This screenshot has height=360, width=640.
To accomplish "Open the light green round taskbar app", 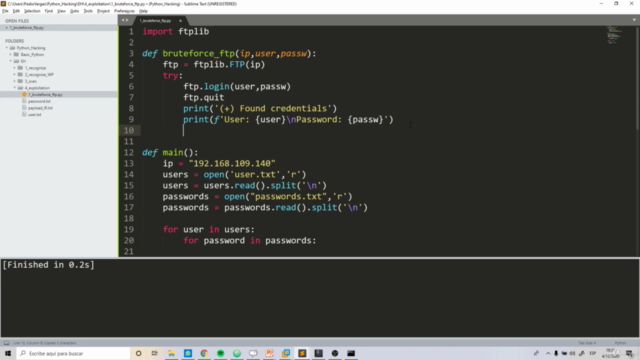I will [237, 353].
